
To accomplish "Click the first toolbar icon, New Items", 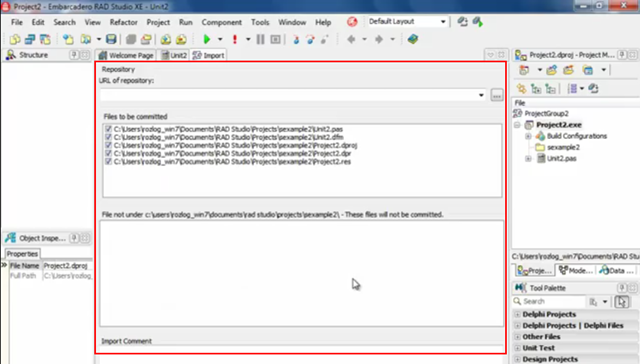I will 15,39.
